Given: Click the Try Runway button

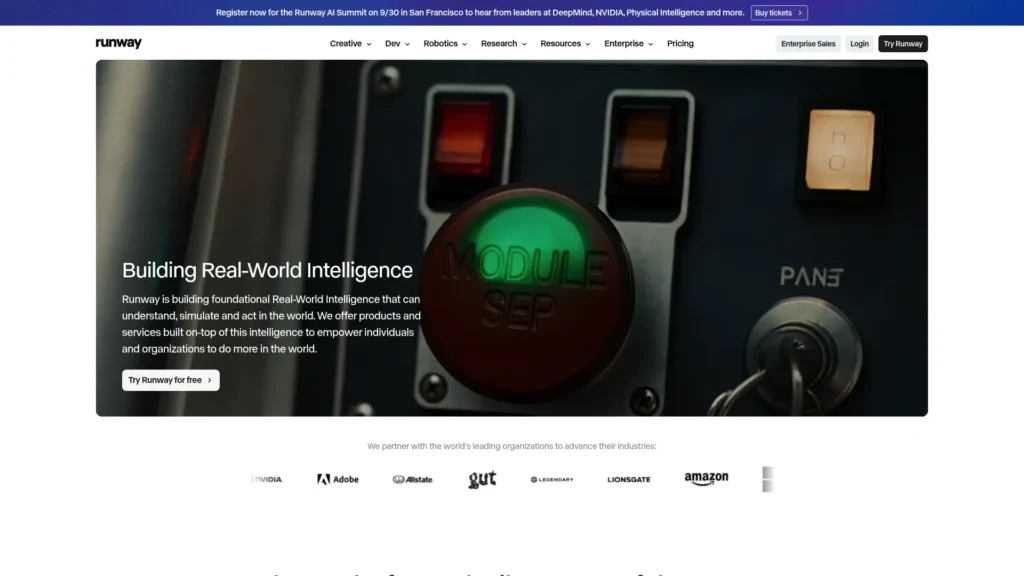Looking at the screenshot, I should point(903,44).
